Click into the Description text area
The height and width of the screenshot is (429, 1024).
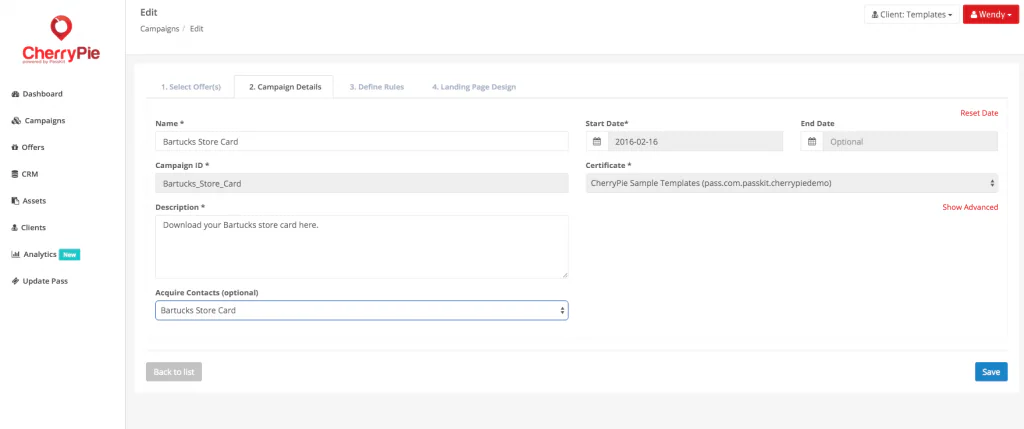362,247
